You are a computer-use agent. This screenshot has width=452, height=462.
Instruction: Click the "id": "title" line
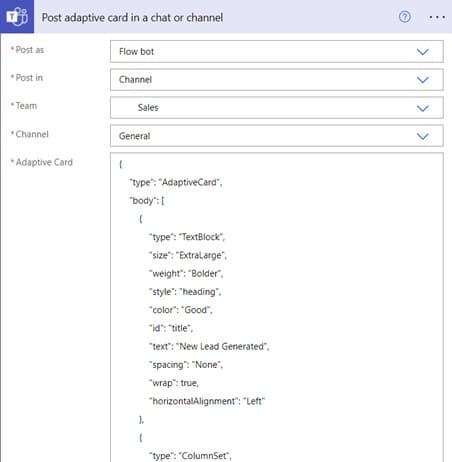point(171,328)
